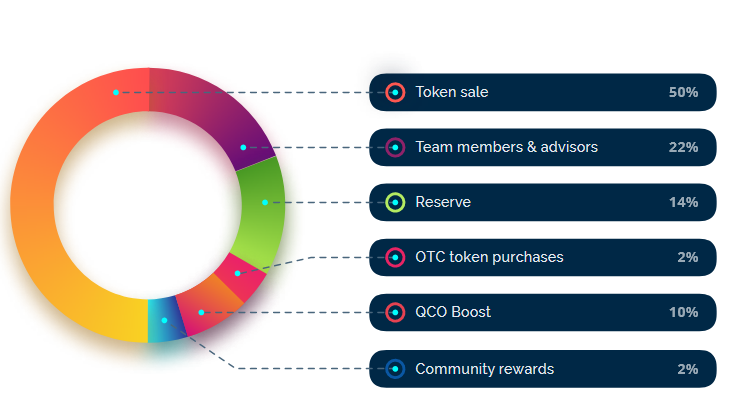Select the Token sale legend row
The image size is (746, 420).
[543, 92]
